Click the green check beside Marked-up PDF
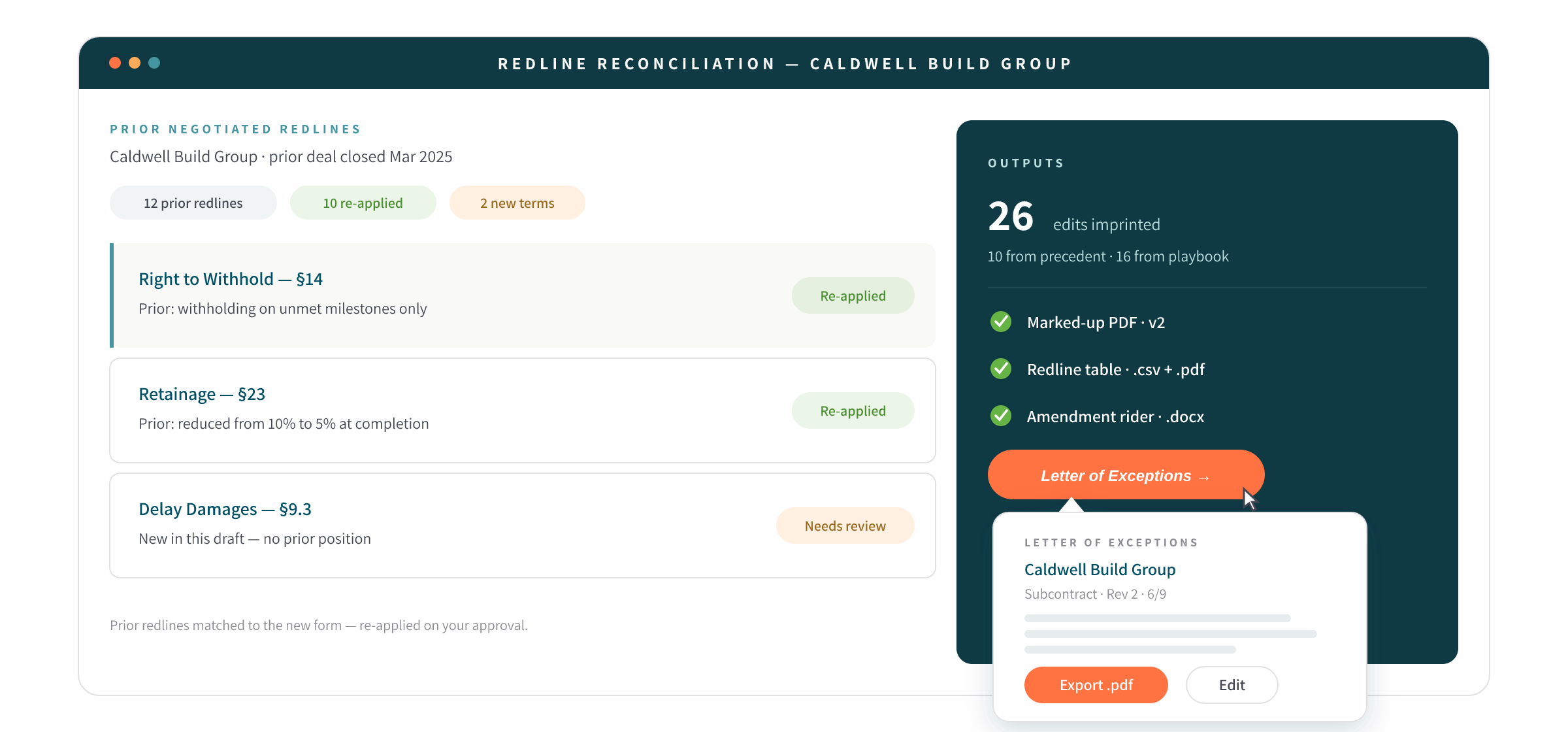Viewport: 1568px width, 732px height. point(1000,322)
